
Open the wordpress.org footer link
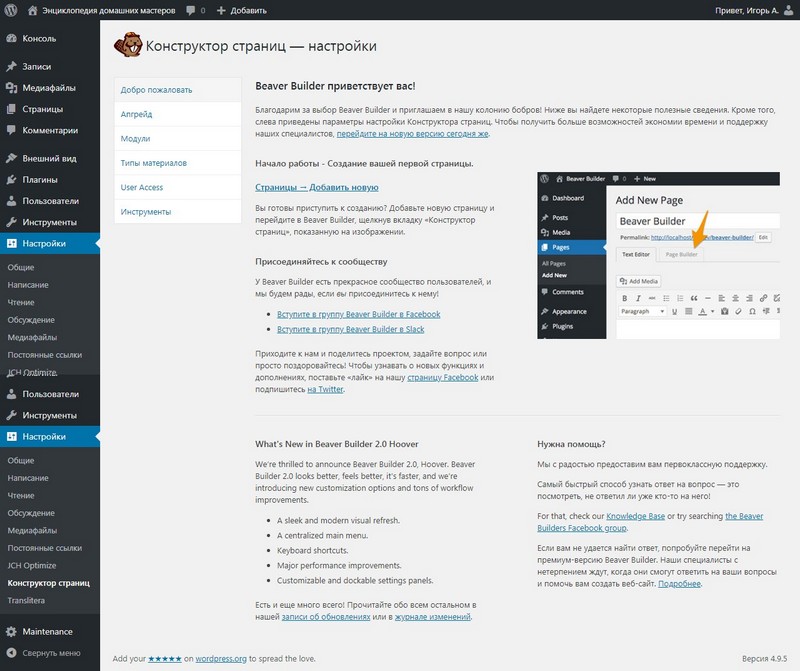tap(221, 659)
